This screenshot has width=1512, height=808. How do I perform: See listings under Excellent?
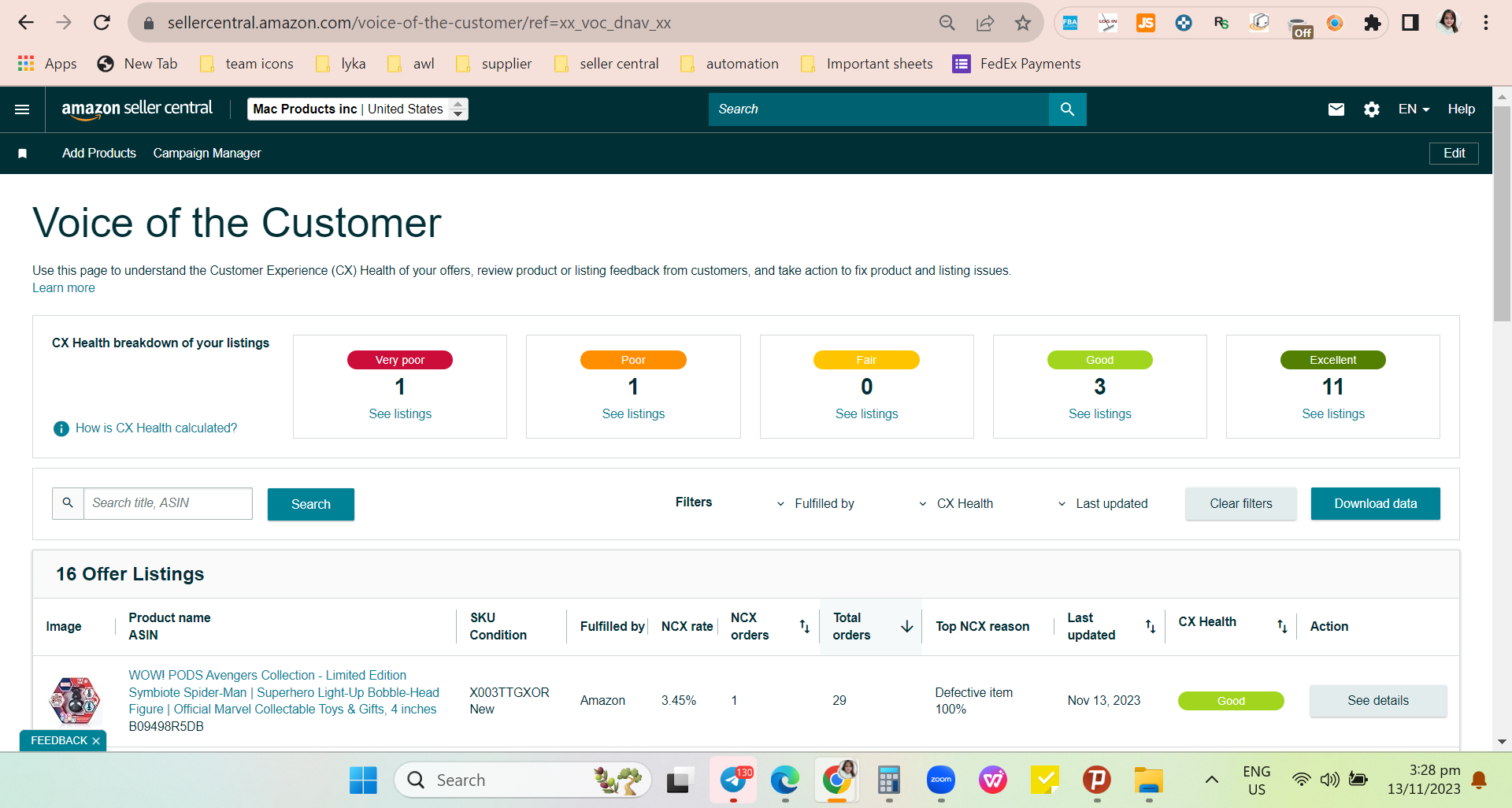(1333, 414)
